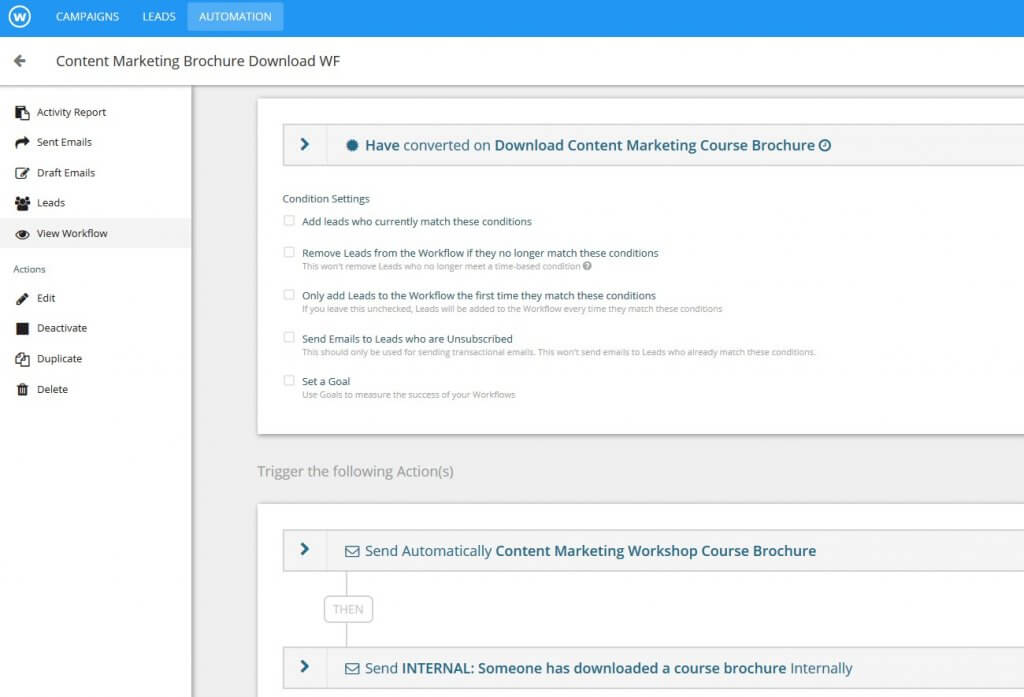Image resolution: width=1024 pixels, height=697 pixels.
Task: Click the Edit pencil action
Action: (x=45, y=298)
